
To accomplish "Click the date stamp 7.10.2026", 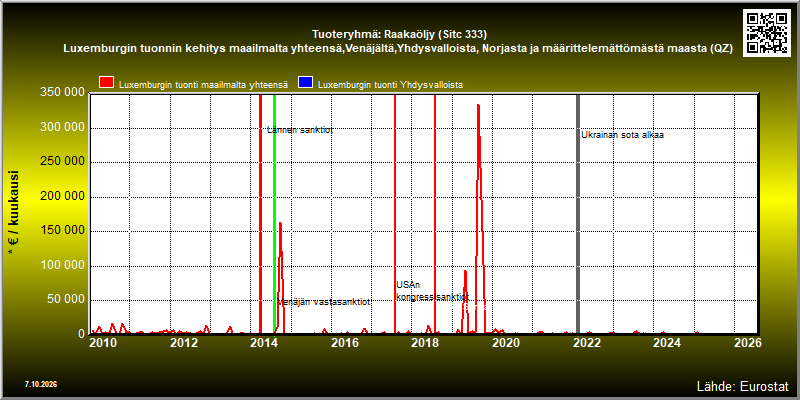I will 40,384.
